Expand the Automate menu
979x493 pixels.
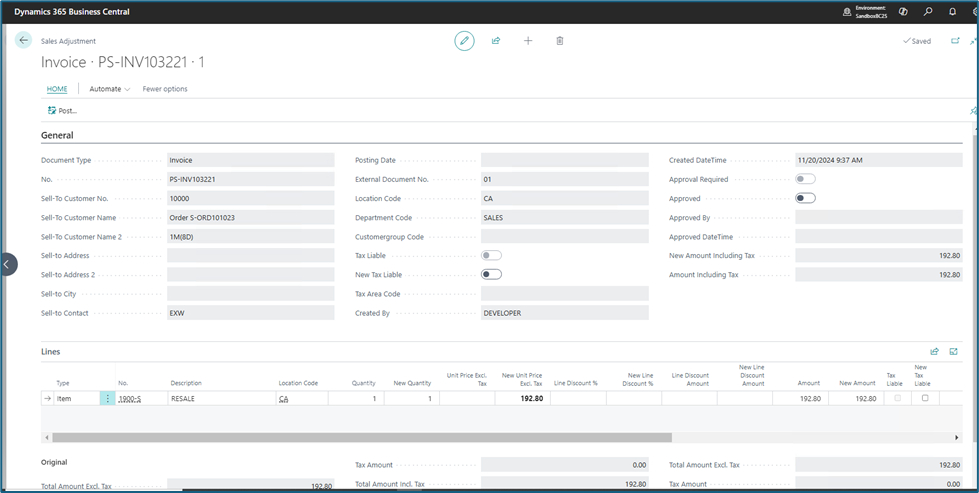click(109, 89)
